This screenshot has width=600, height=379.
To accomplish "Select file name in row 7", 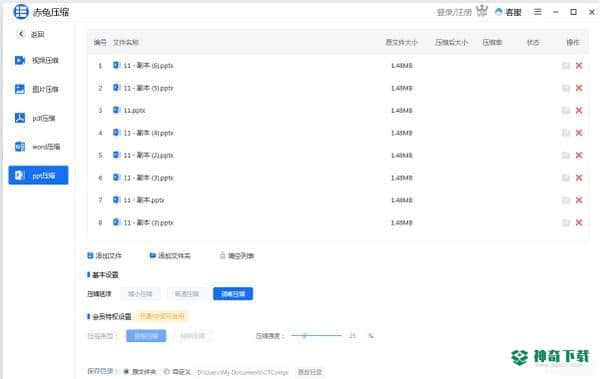I will point(144,200).
